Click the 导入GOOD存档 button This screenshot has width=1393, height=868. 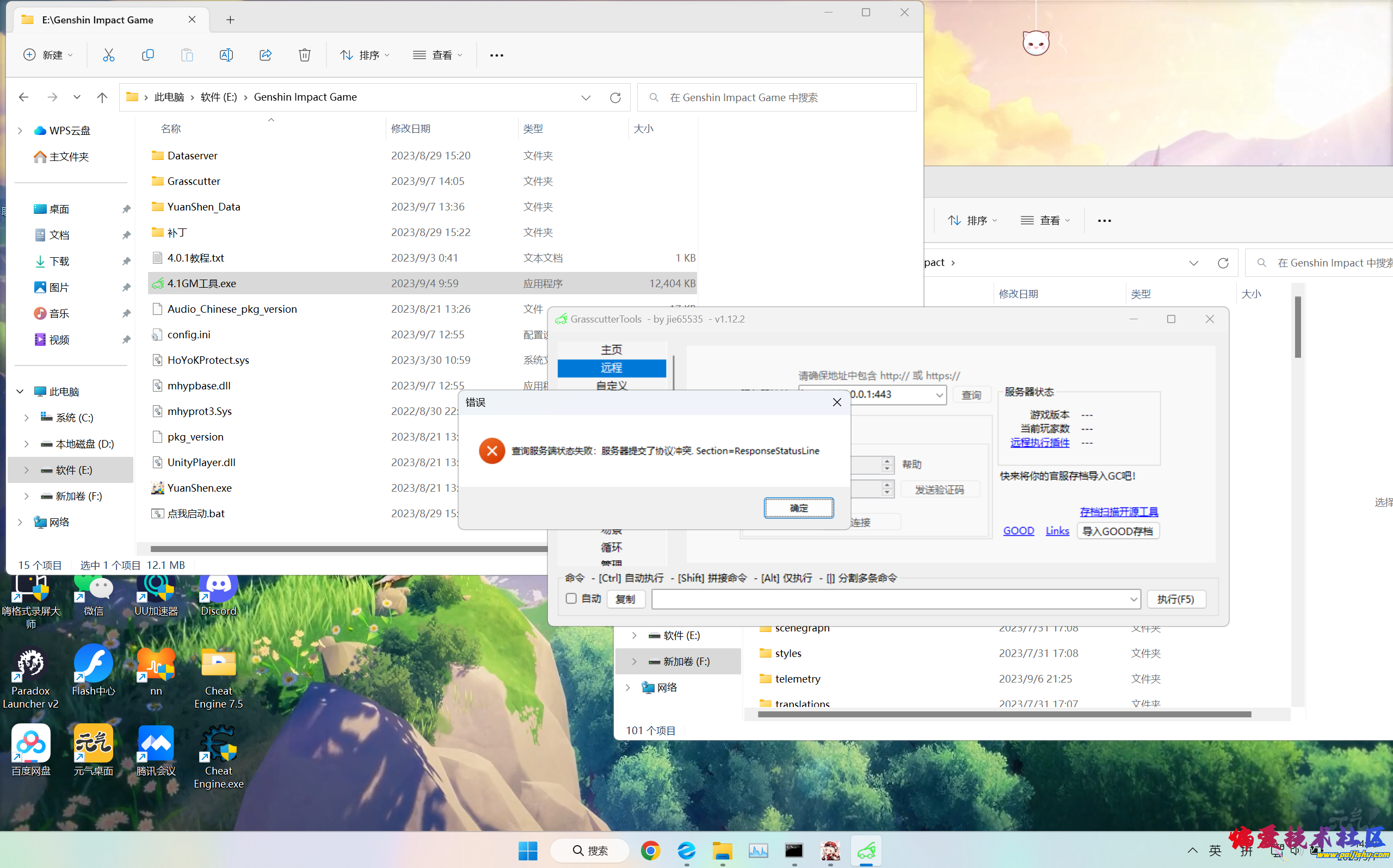1117,531
